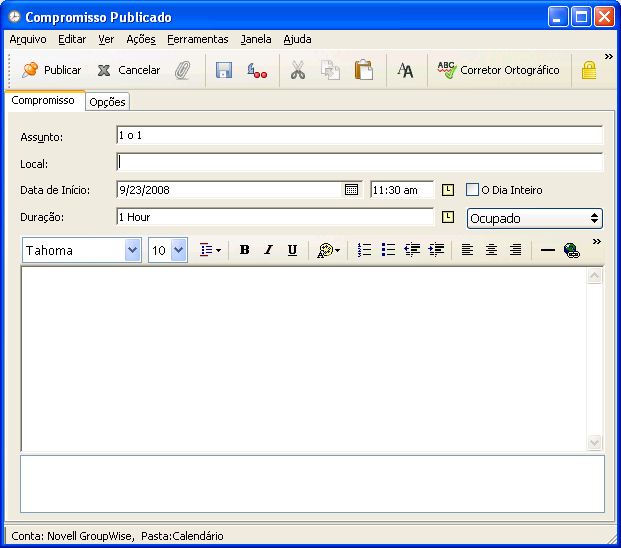Open paragraph style list dropdown icon
This screenshot has width=621, height=548.
tap(210, 250)
